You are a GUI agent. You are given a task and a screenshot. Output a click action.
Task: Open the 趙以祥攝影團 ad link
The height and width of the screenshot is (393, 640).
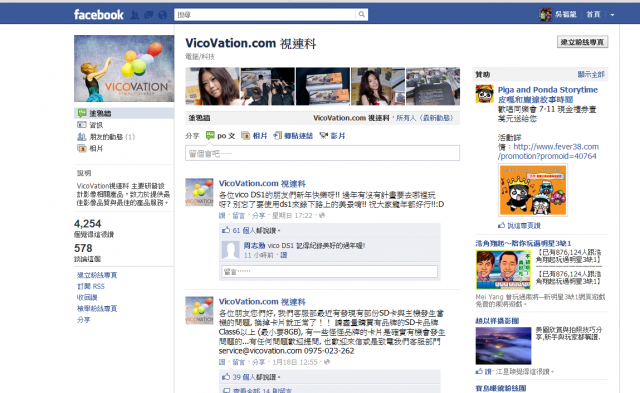click(x=497, y=321)
